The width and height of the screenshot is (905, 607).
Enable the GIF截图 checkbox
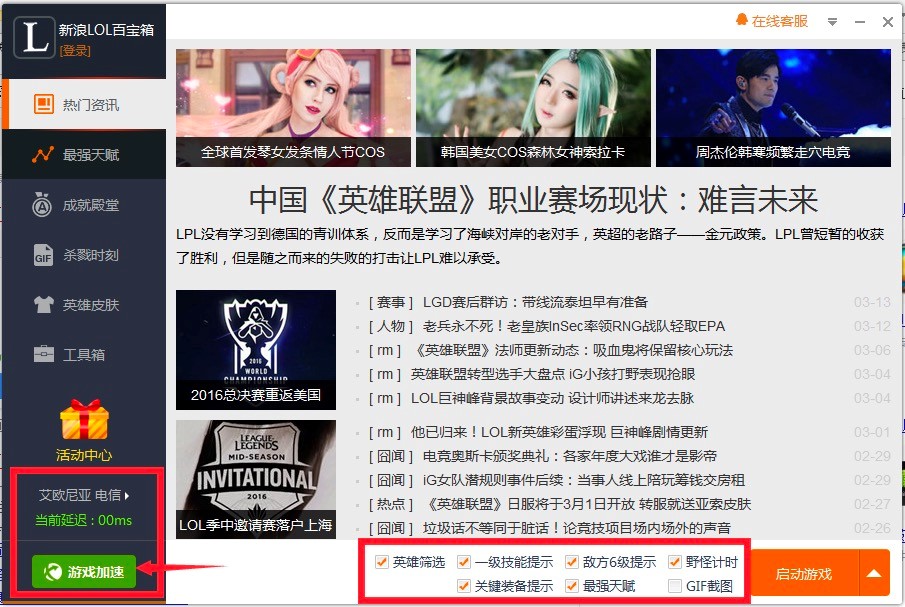[x=675, y=586]
